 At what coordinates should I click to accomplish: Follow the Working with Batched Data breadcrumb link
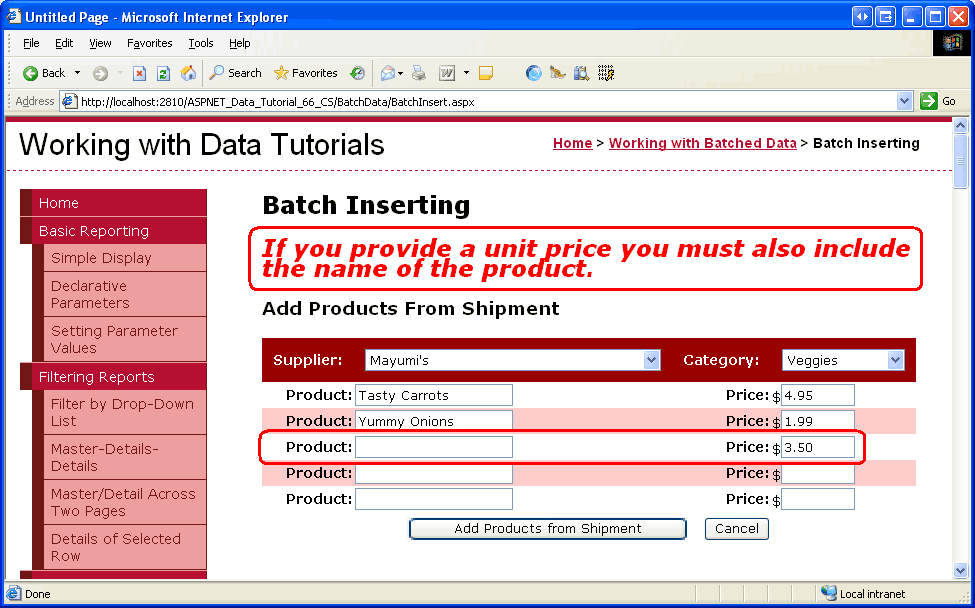coord(702,143)
